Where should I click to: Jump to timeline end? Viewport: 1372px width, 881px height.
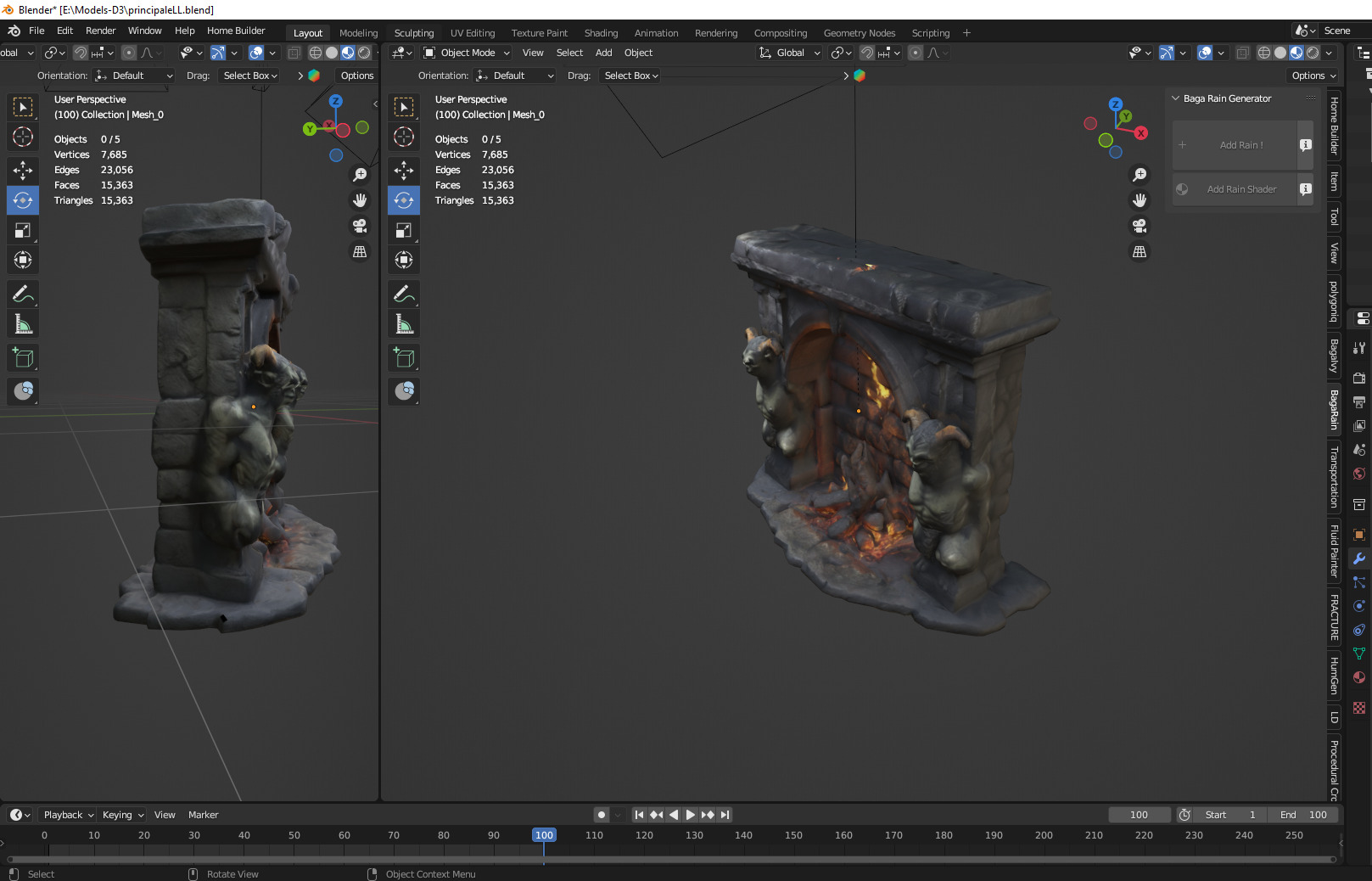725,815
